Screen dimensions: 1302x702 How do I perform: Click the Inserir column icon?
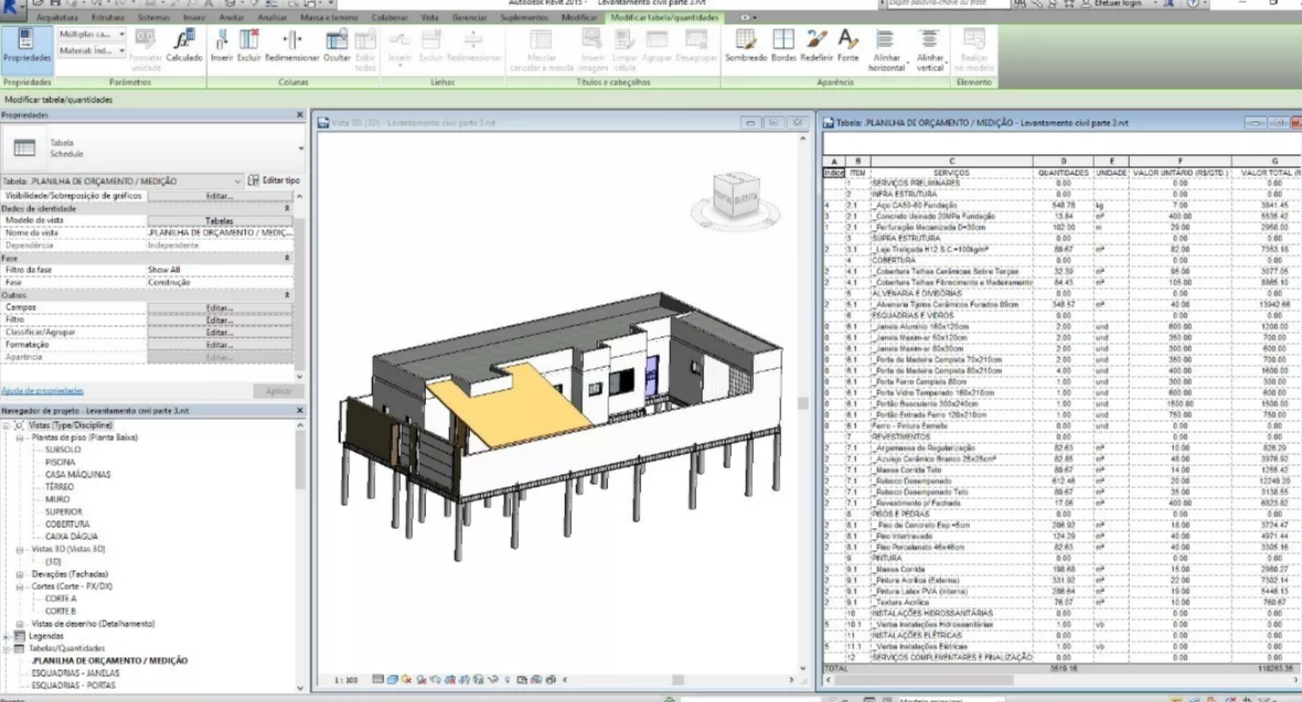pyautogui.click(x=221, y=45)
